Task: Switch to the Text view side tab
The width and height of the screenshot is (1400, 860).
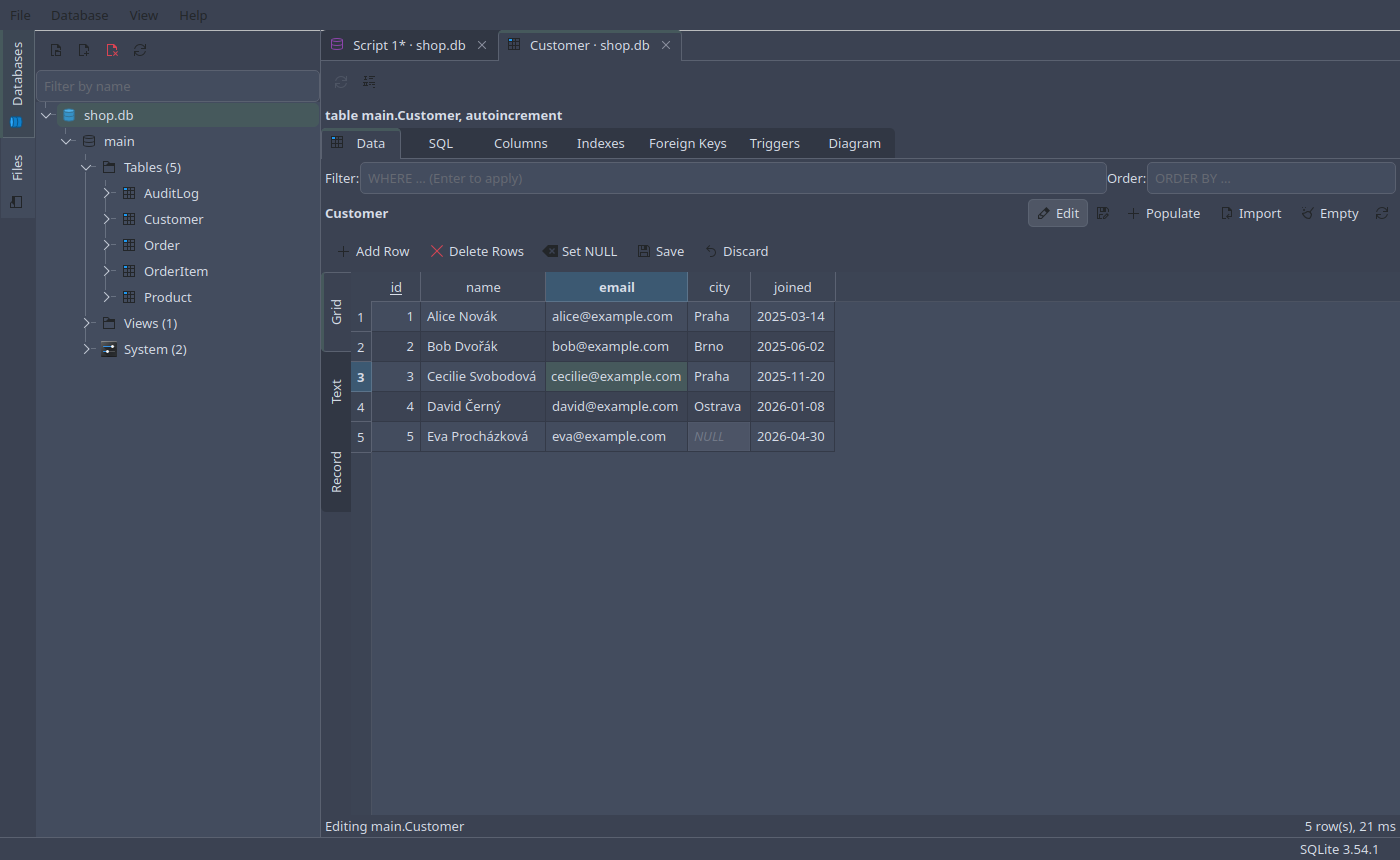Action: [336, 391]
